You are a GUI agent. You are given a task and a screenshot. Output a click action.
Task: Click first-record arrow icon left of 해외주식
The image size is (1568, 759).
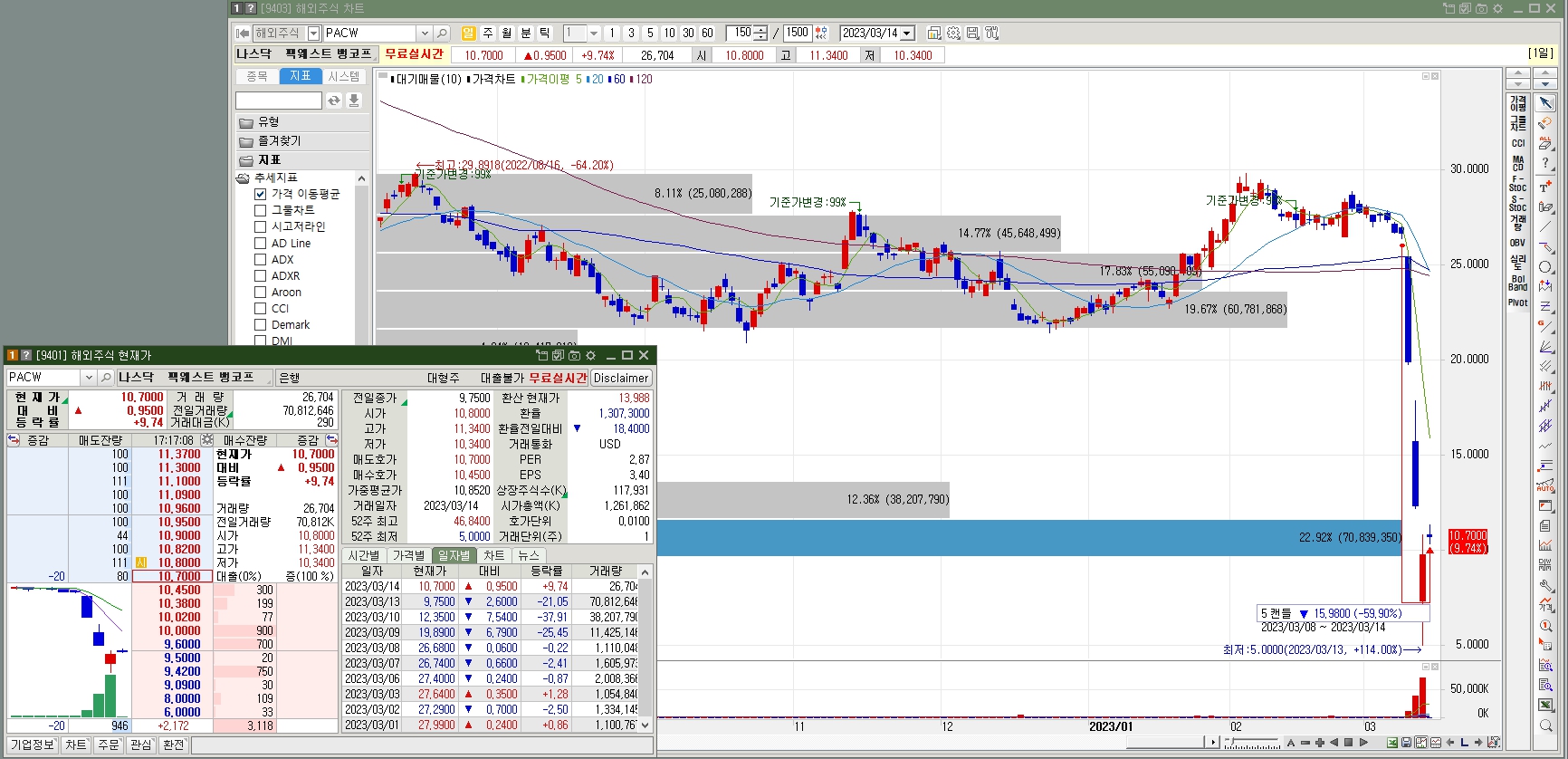(243, 33)
